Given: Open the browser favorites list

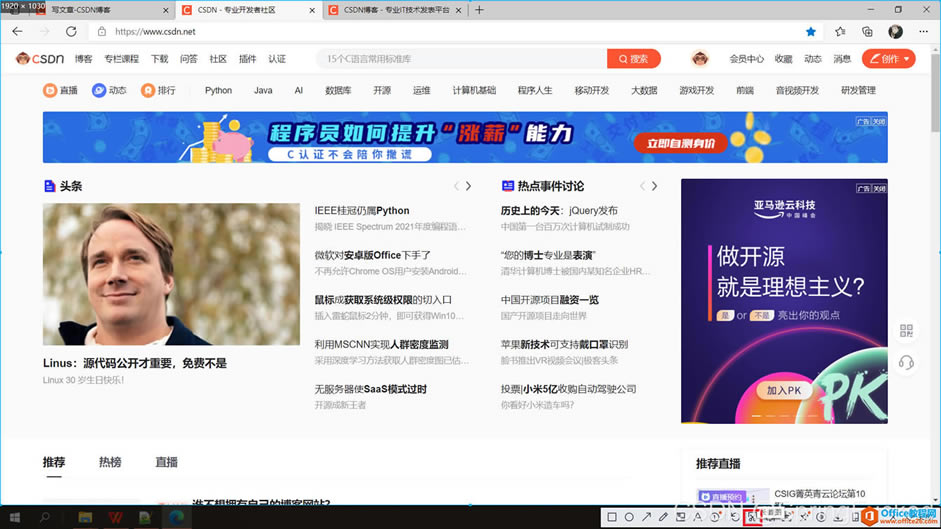Looking at the screenshot, I should (x=840, y=31).
